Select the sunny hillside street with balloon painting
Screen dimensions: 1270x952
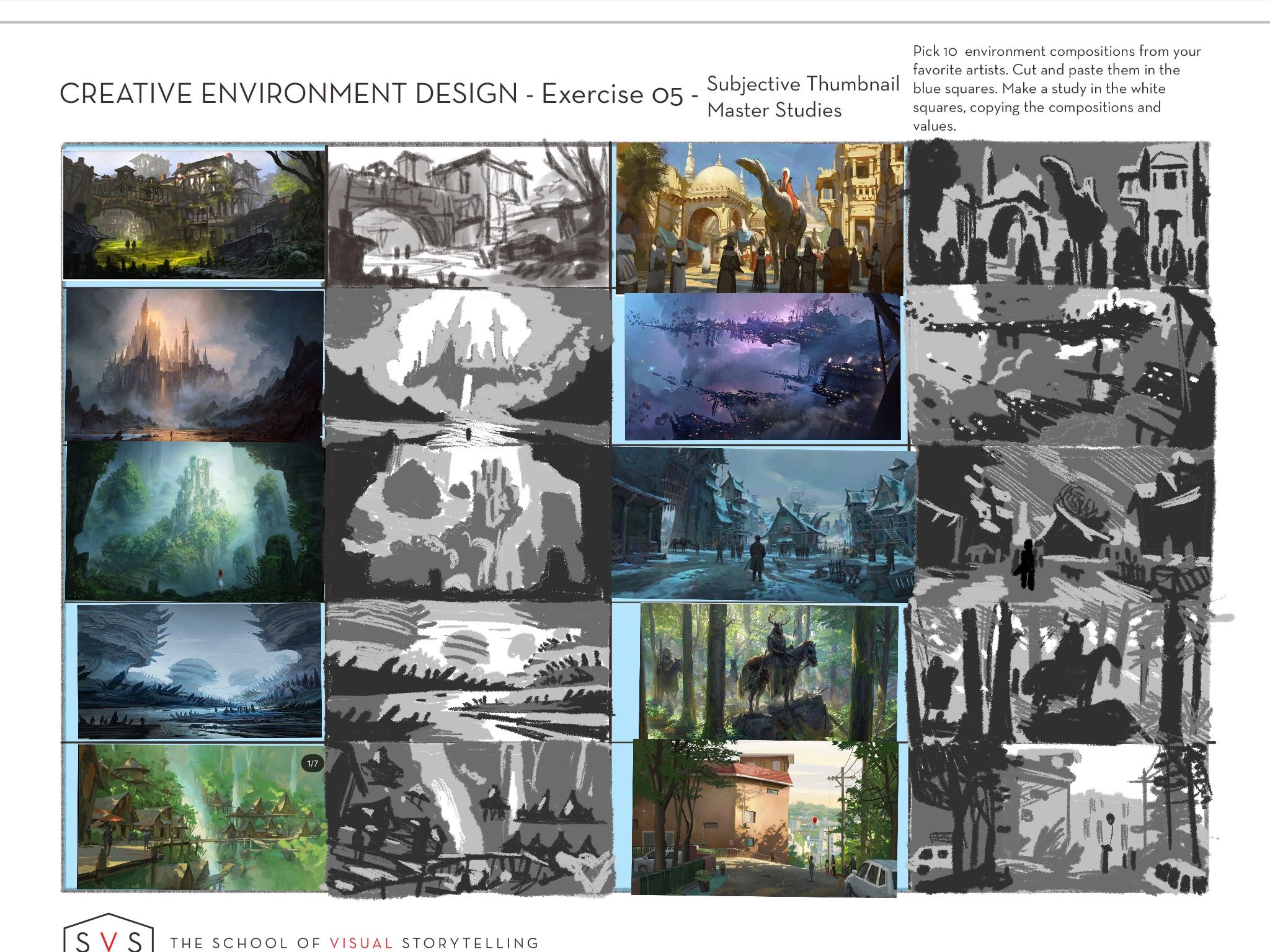(764, 817)
